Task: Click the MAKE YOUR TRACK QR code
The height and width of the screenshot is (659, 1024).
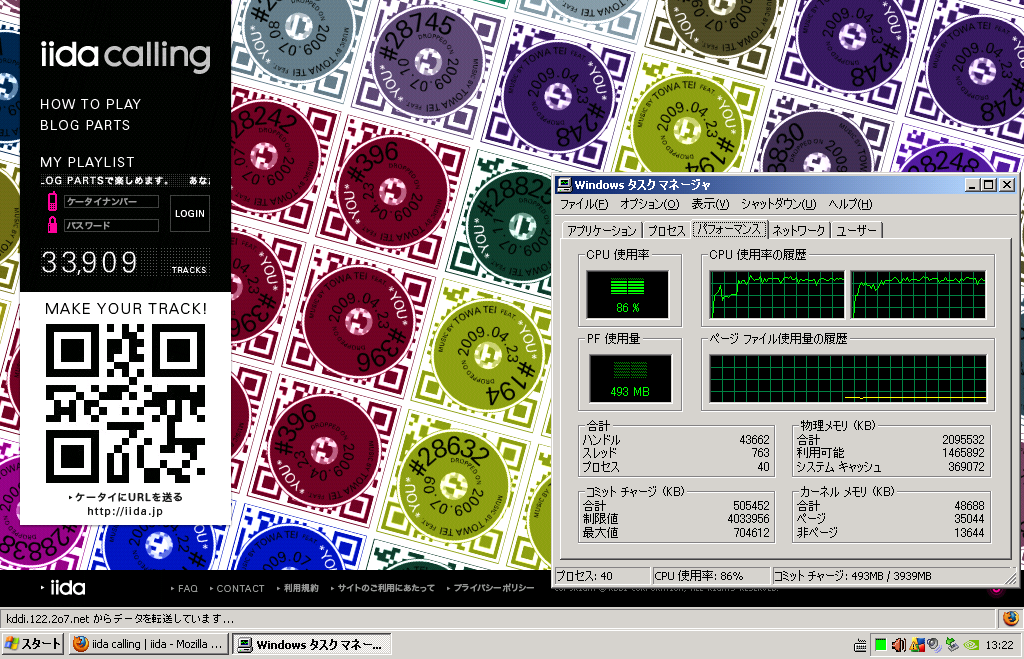Action: (x=125, y=403)
